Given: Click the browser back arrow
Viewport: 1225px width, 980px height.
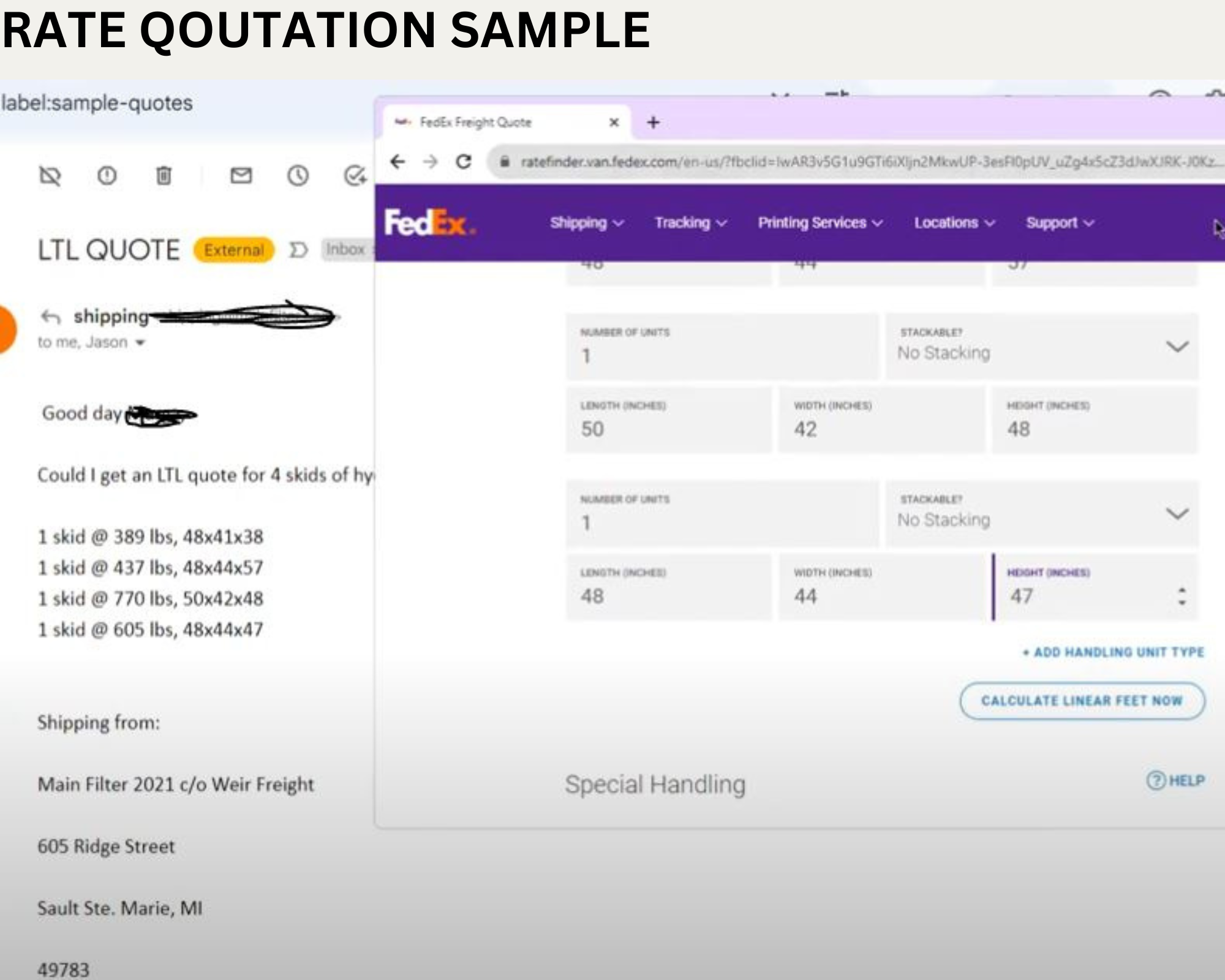Looking at the screenshot, I should pyautogui.click(x=398, y=162).
